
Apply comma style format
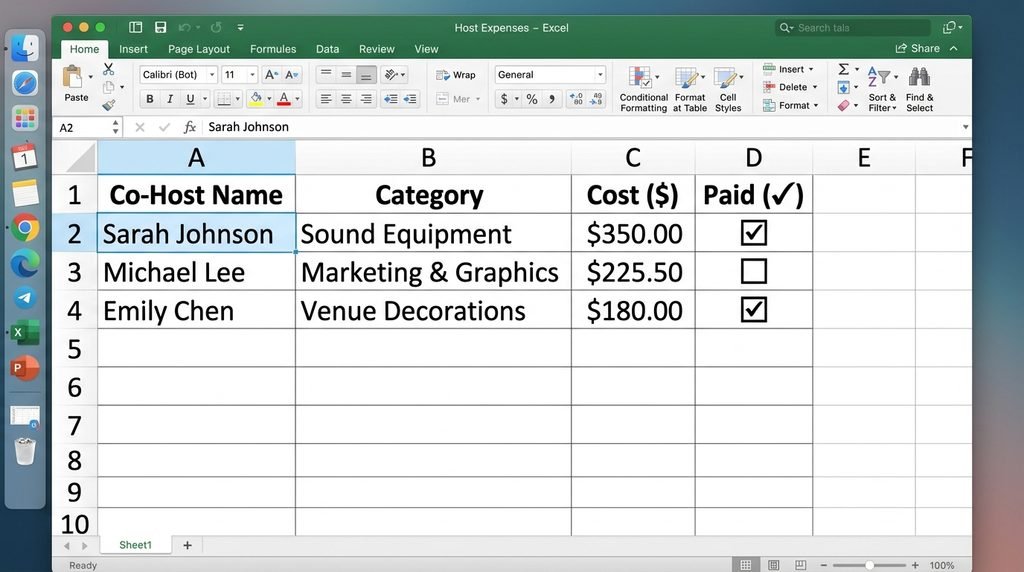(x=552, y=99)
